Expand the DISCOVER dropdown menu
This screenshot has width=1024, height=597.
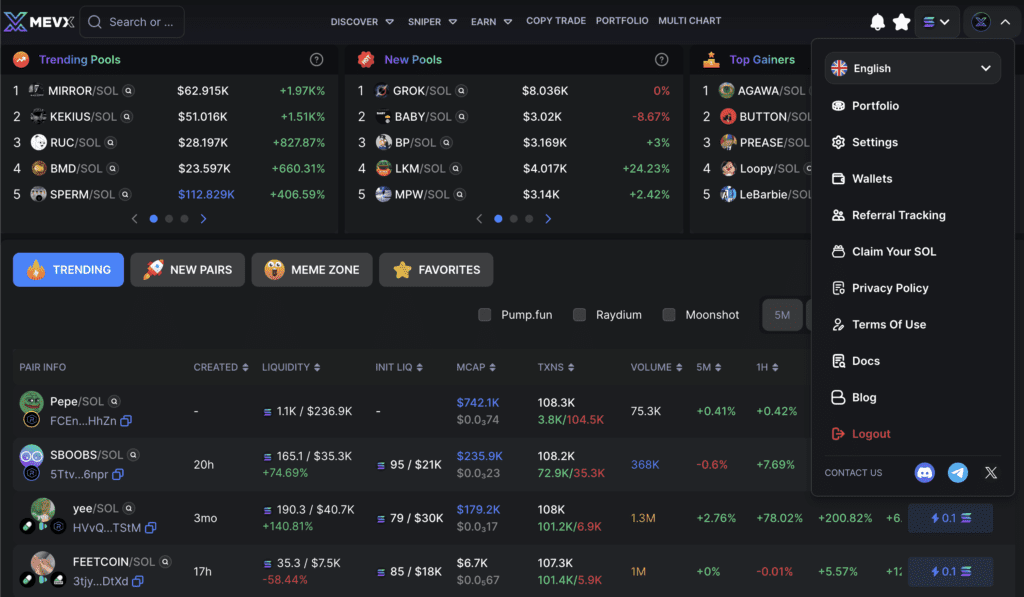362,22
